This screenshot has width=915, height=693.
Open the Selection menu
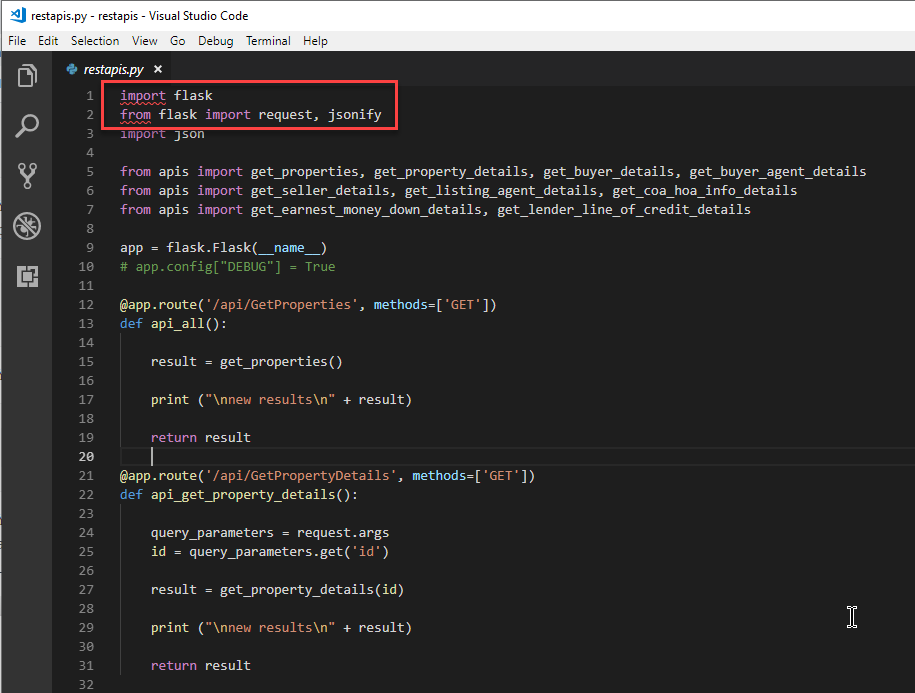[x=95, y=41]
